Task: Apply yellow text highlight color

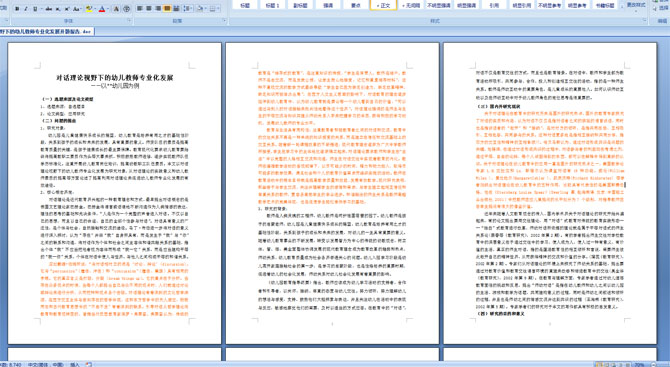Action: (x=89, y=9)
